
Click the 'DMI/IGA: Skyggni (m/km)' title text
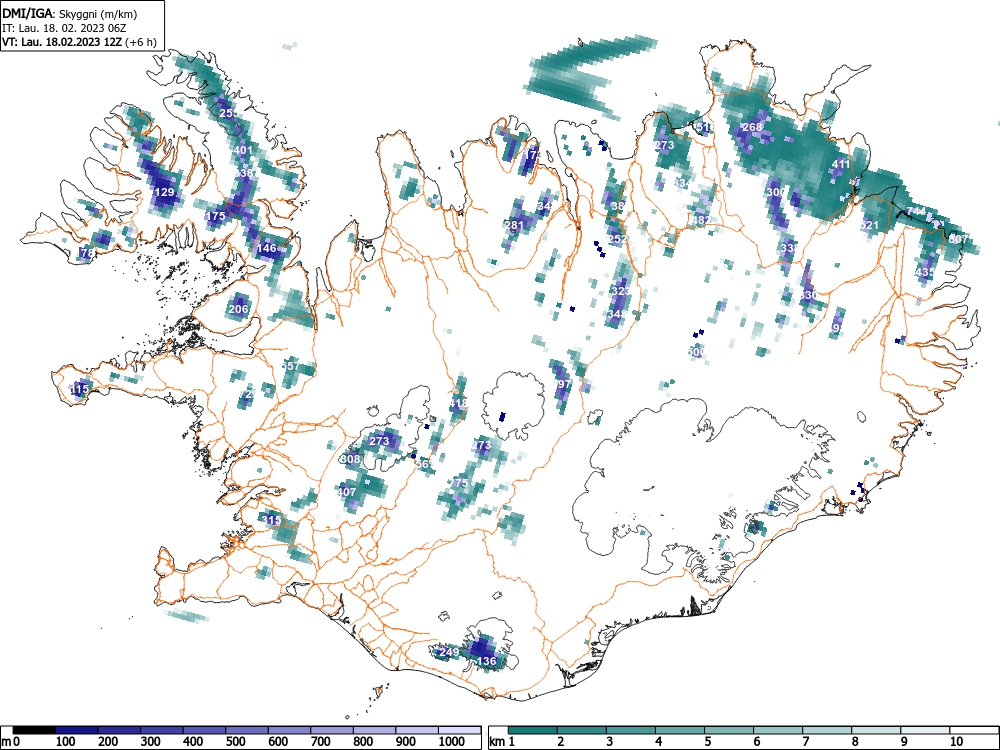[x=70, y=13]
